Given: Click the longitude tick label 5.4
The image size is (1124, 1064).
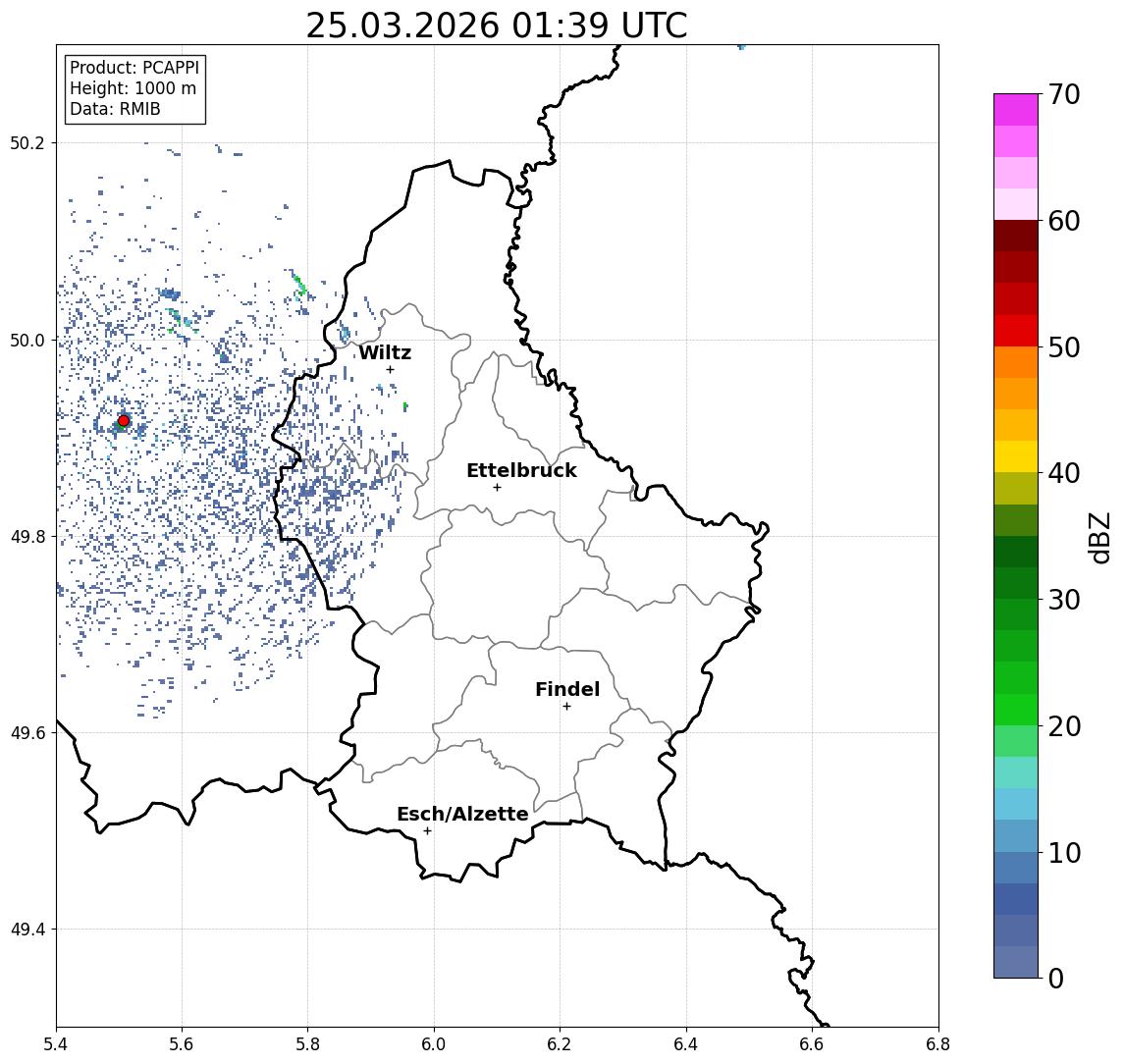Looking at the screenshot, I should tap(56, 1043).
